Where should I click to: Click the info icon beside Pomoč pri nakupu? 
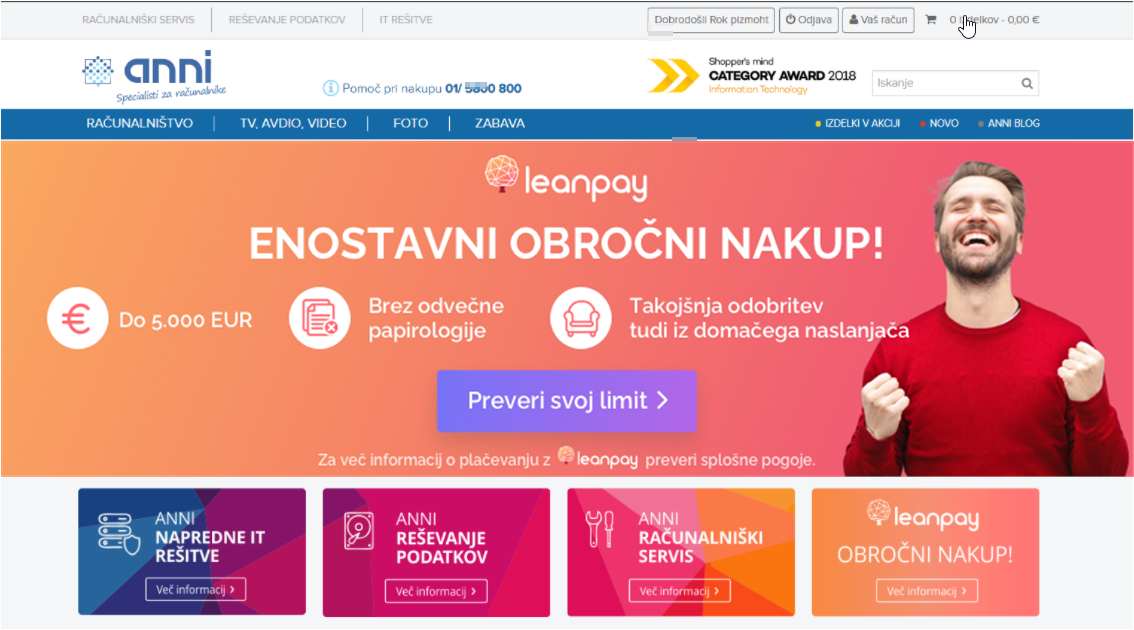[331, 88]
